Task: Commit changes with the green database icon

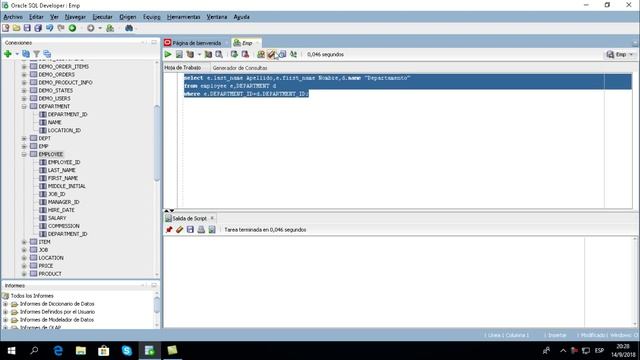Action: point(234,54)
